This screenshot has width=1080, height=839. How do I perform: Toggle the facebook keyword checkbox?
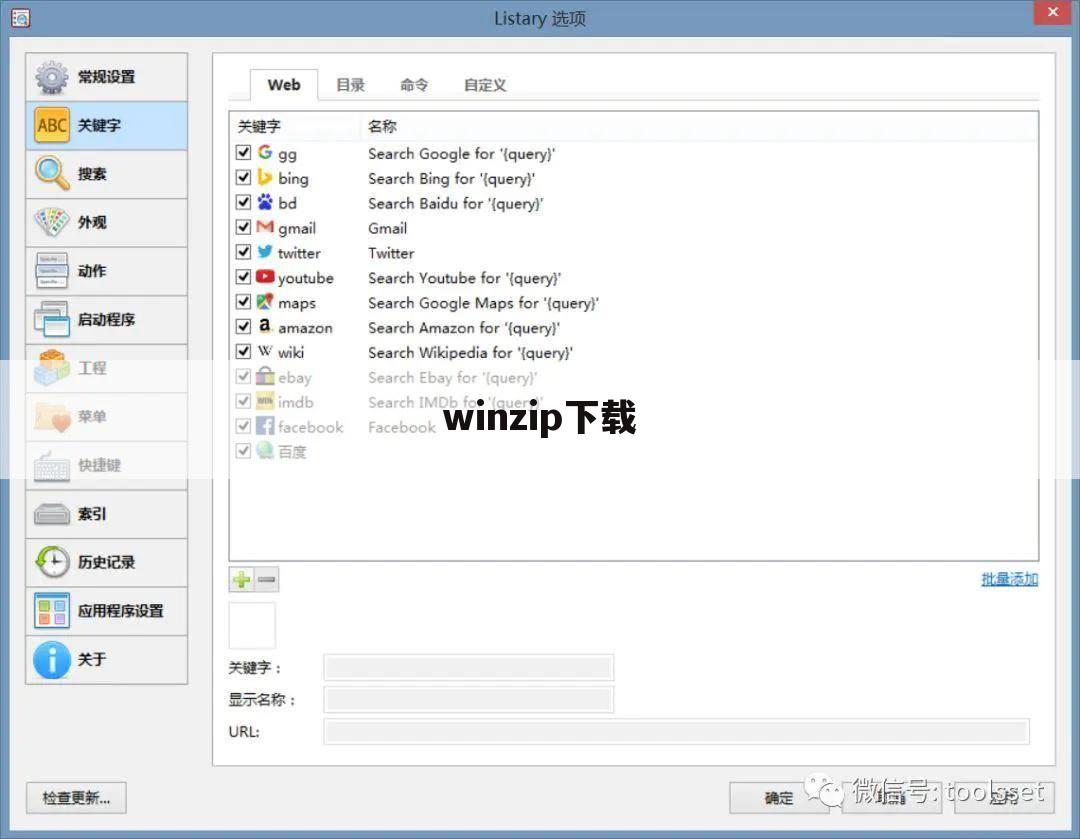243,426
